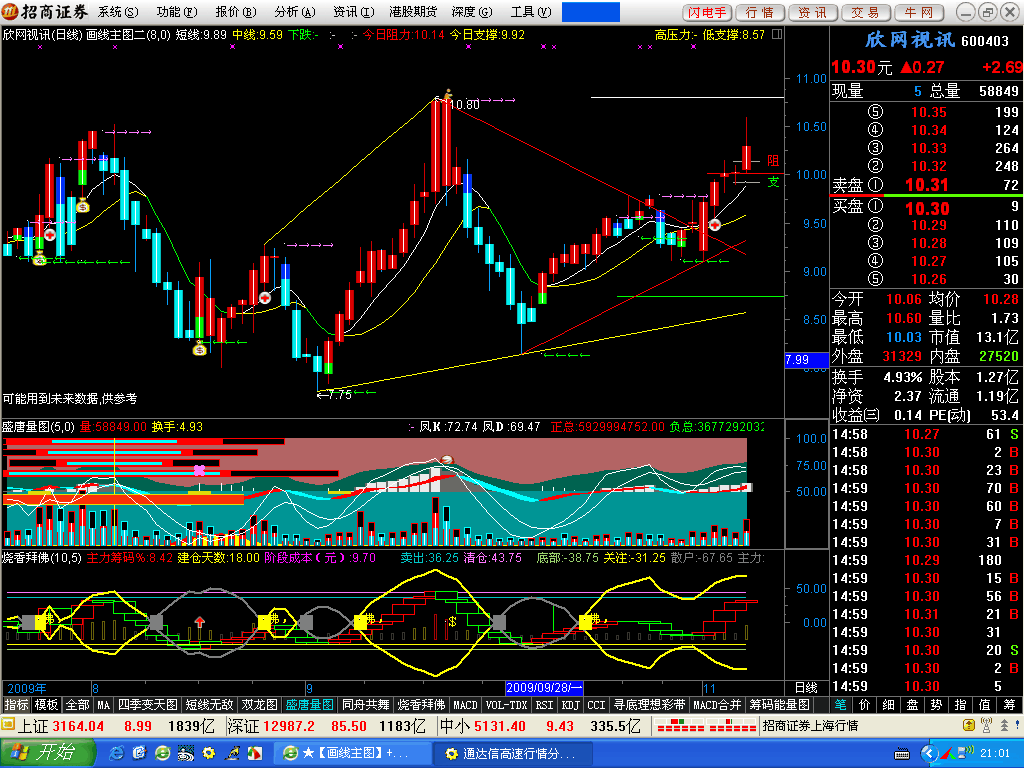Select the 全部 tab
Viewport: 1024px width, 768px height.
(77, 705)
